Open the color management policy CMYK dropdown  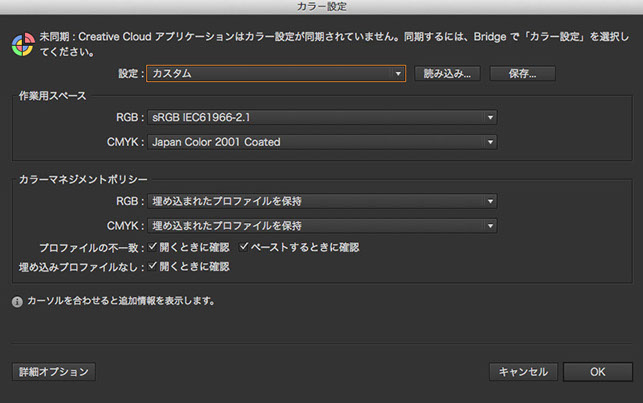[x=322, y=226]
